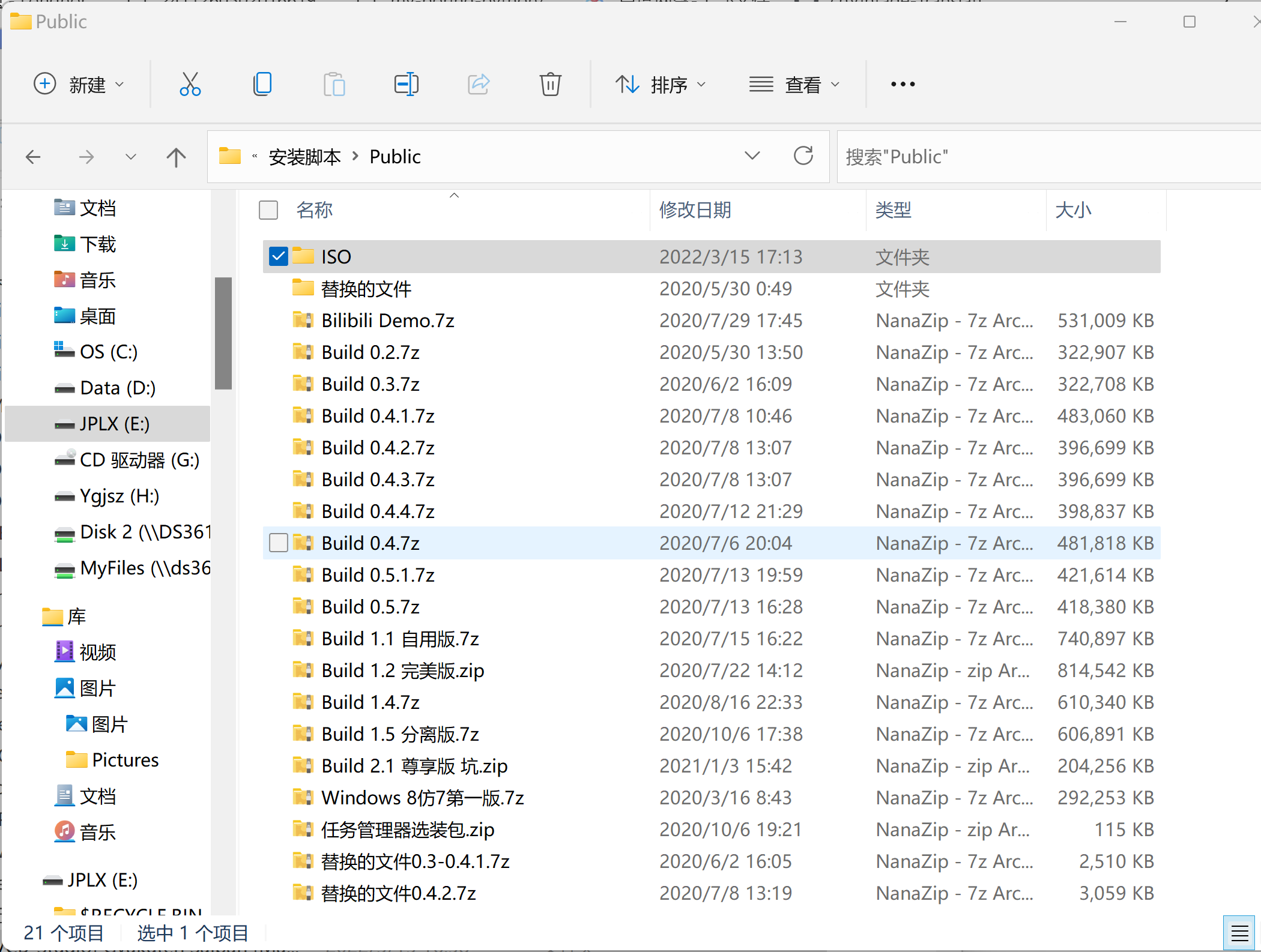The height and width of the screenshot is (952, 1261).
Task: Check the Build 0.4.7z checkbox
Action: [x=279, y=543]
